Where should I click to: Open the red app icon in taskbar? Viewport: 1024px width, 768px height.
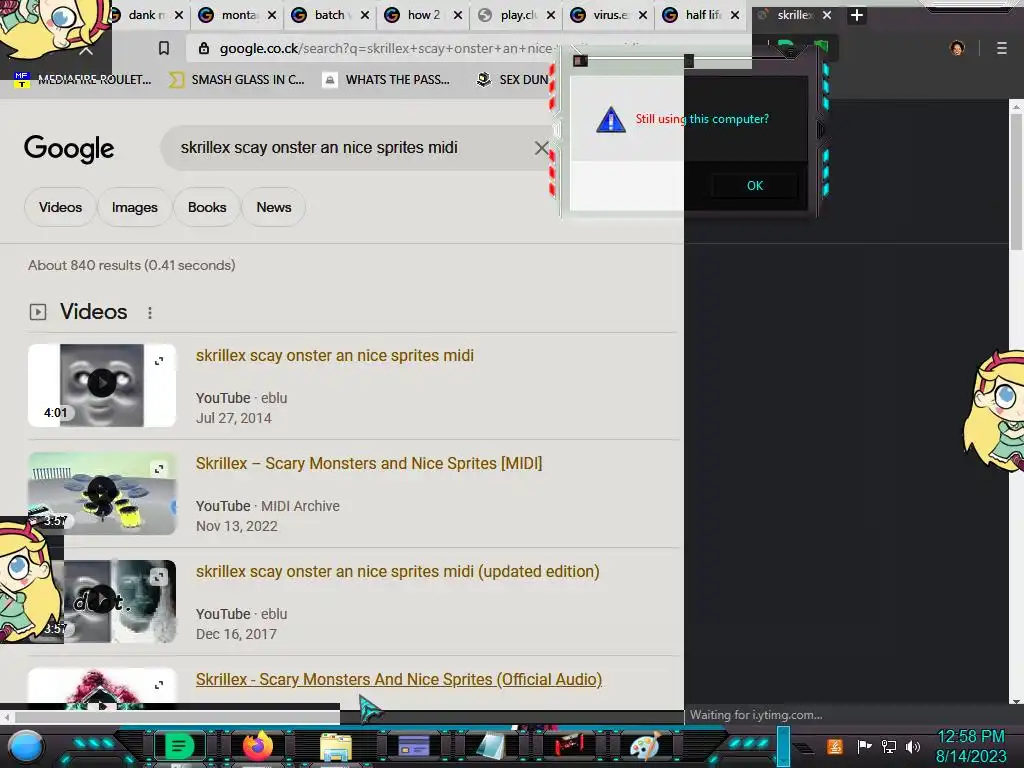[x=569, y=744]
